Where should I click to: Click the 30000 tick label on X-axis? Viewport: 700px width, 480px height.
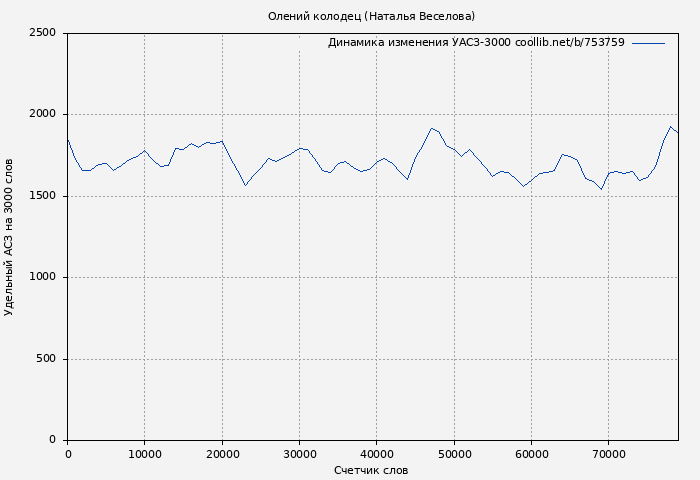tap(299, 454)
